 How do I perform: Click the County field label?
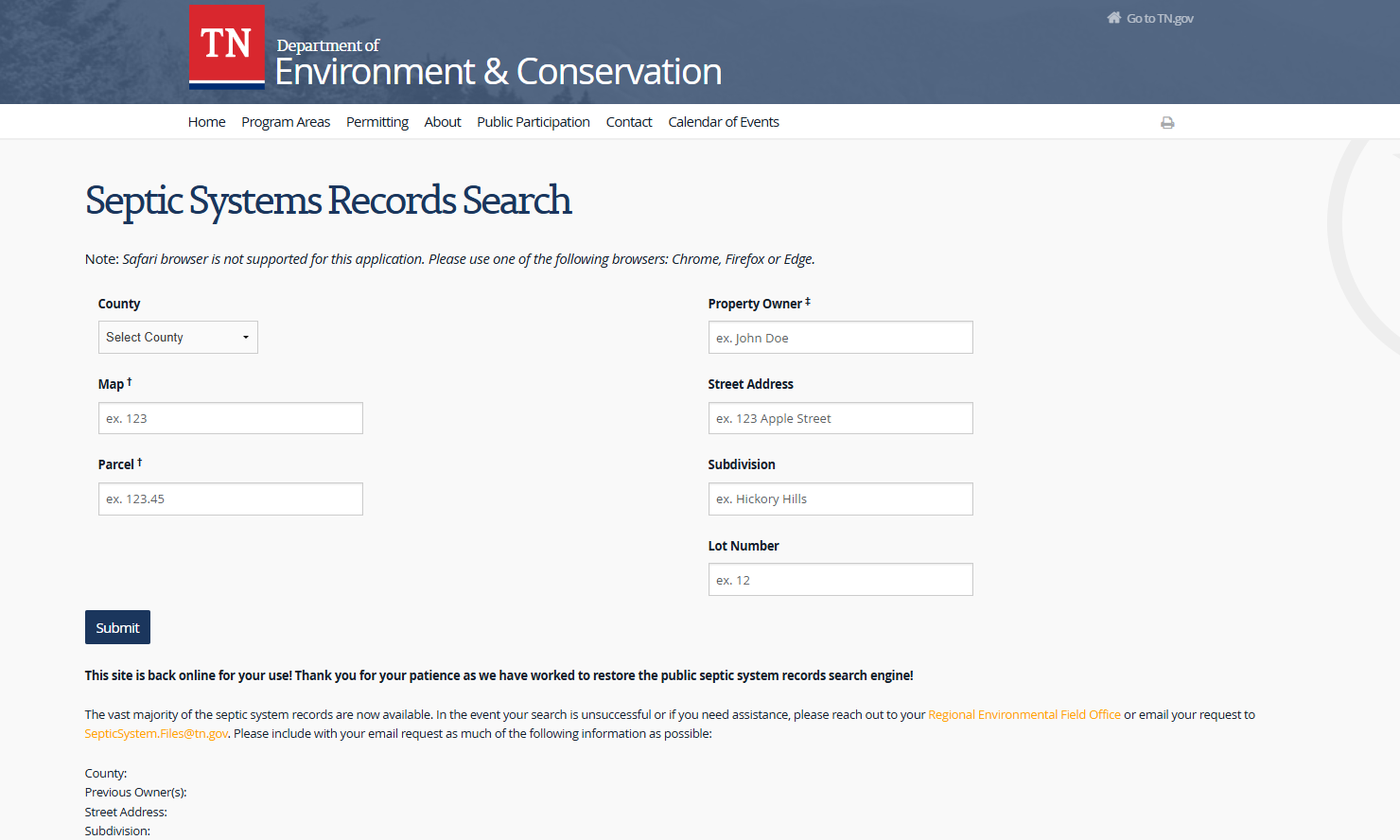click(x=119, y=304)
